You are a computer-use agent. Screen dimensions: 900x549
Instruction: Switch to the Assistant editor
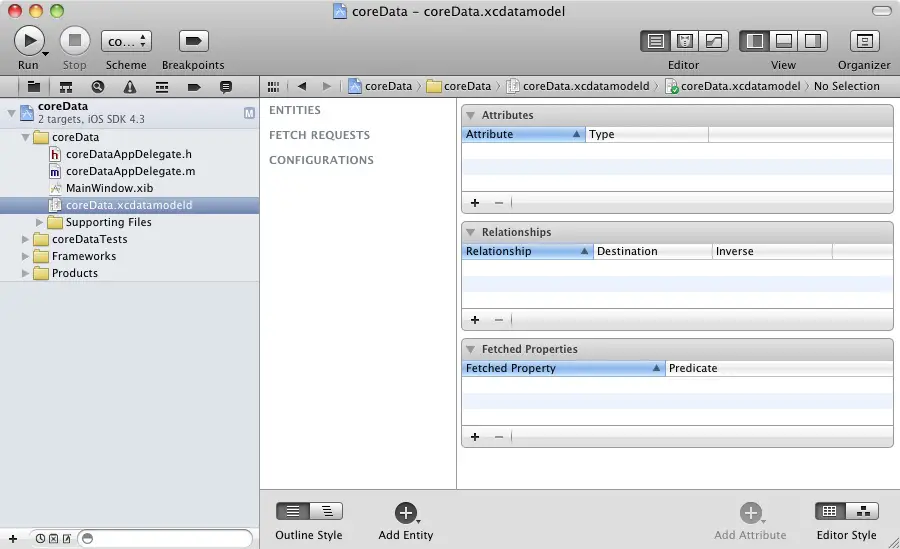[685, 41]
